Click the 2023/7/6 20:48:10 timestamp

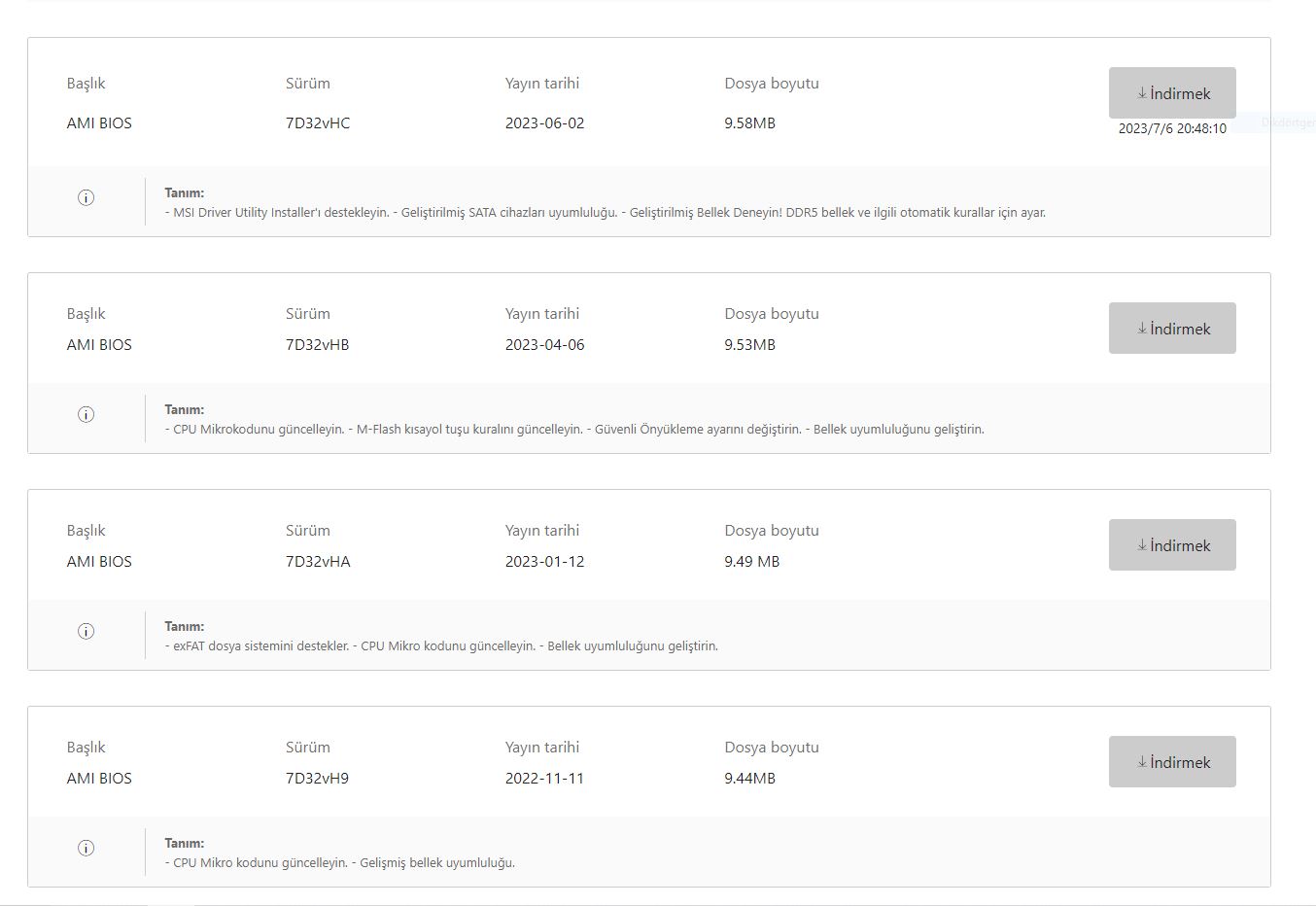1172,128
